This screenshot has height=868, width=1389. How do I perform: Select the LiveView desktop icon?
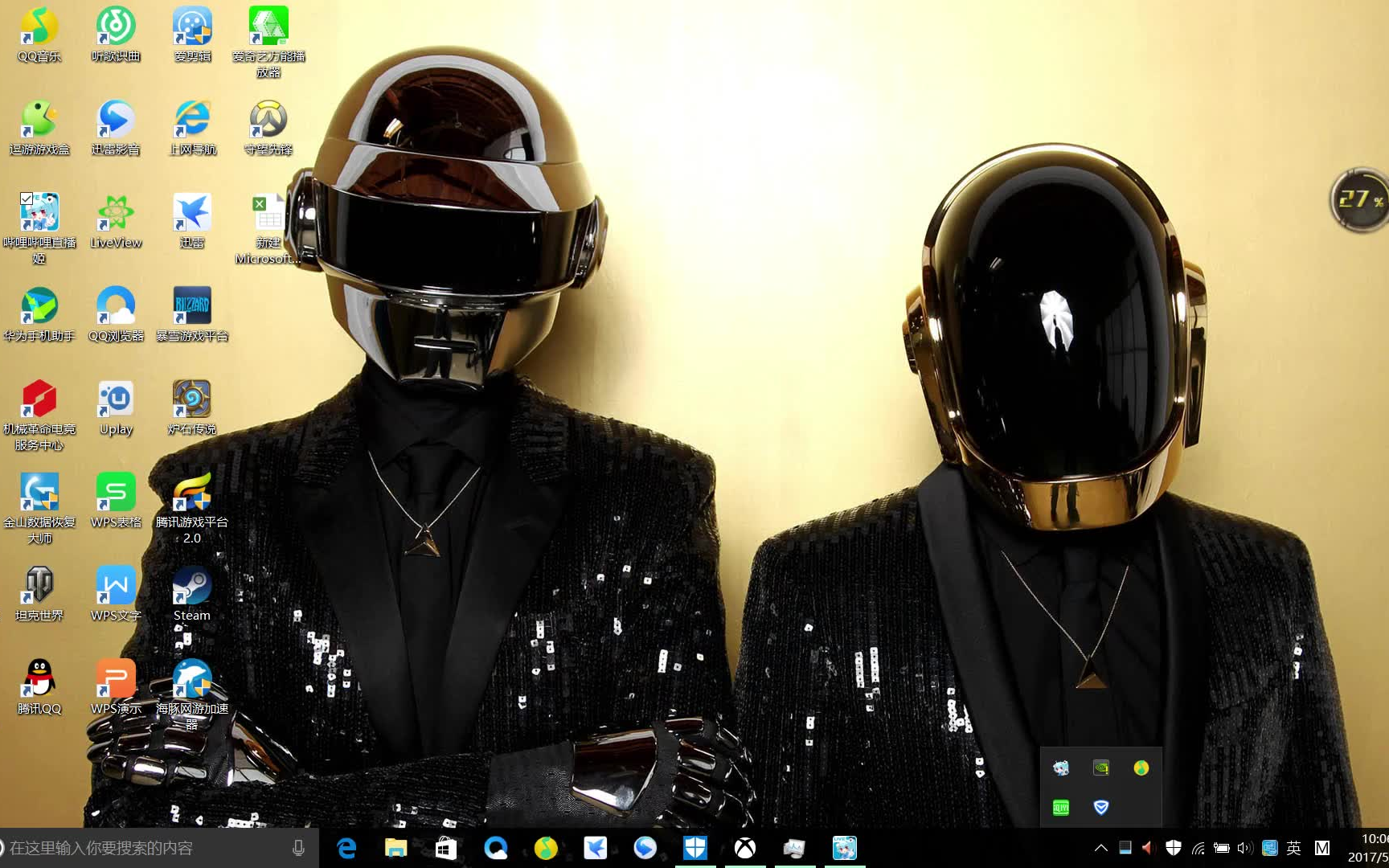click(116, 222)
